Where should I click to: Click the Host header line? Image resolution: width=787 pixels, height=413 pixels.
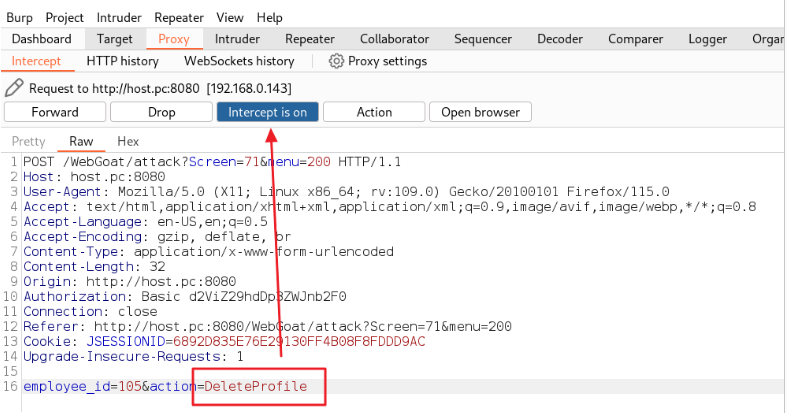click(94, 177)
